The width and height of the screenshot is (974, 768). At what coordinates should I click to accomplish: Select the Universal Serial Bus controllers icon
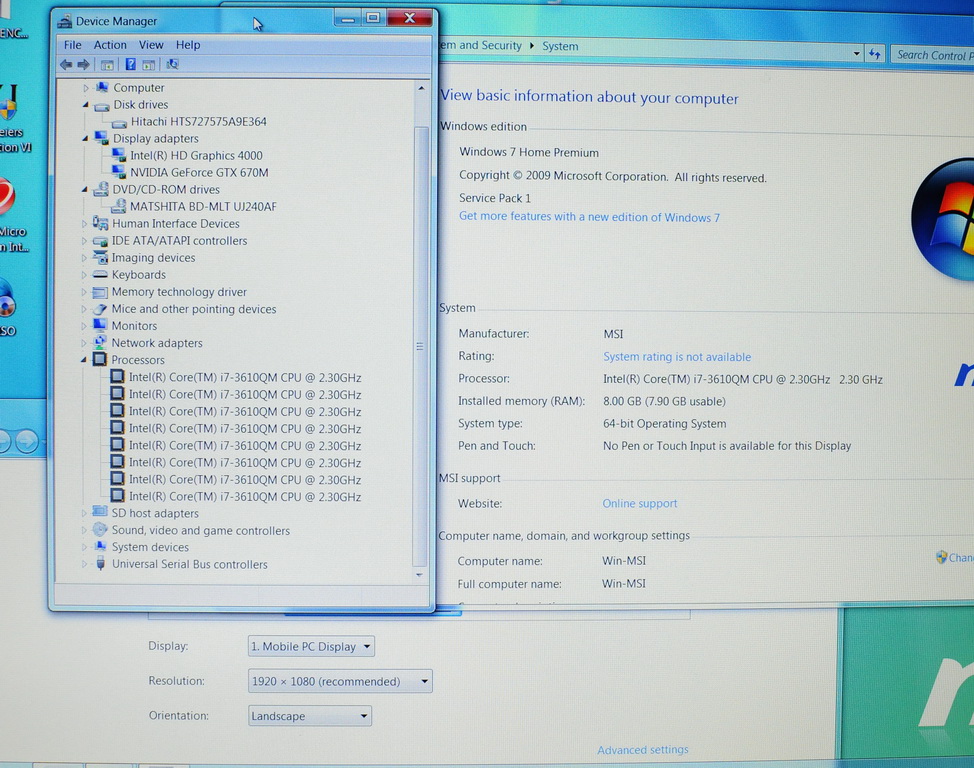[x=101, y=564]
